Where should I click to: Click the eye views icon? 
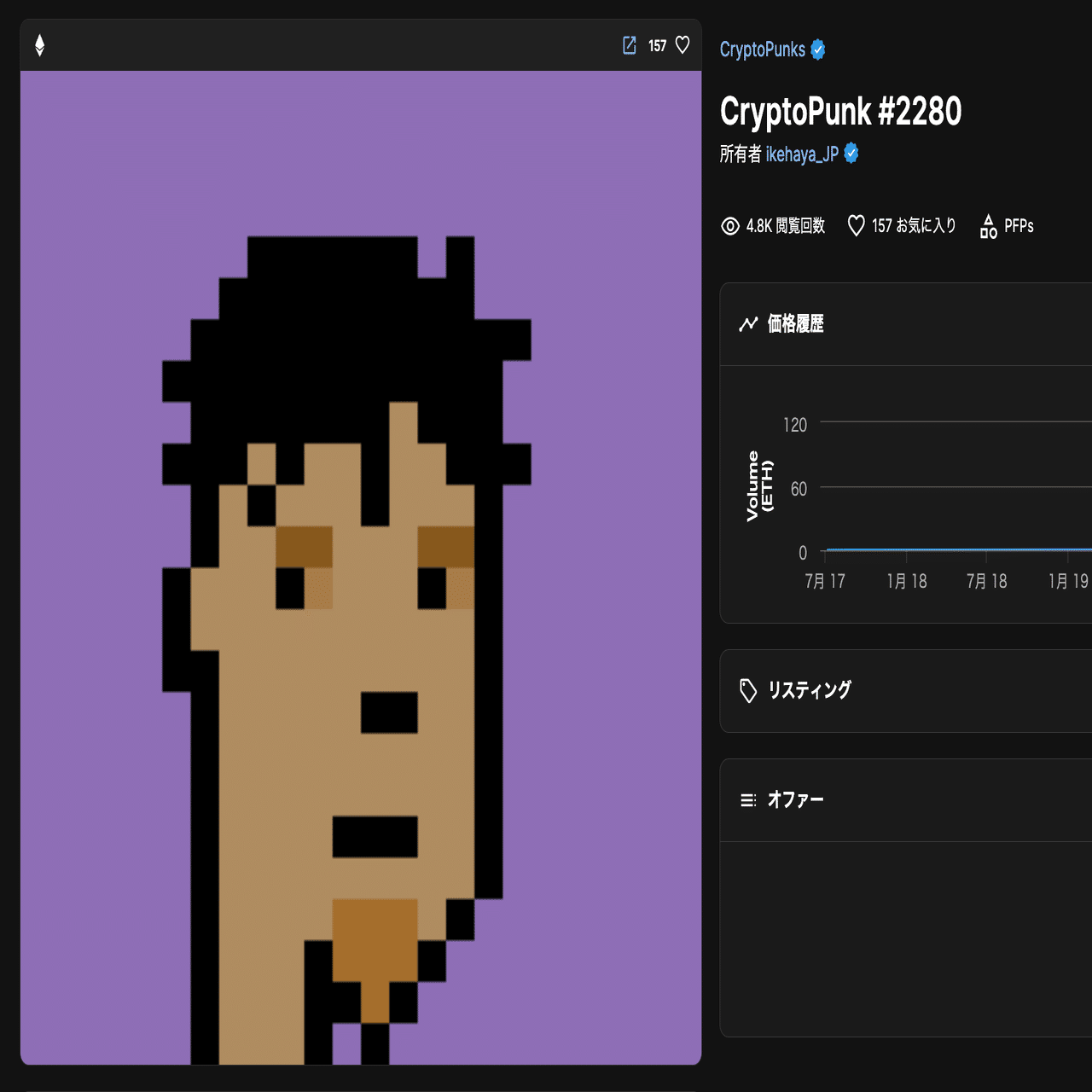coord(730,226)
